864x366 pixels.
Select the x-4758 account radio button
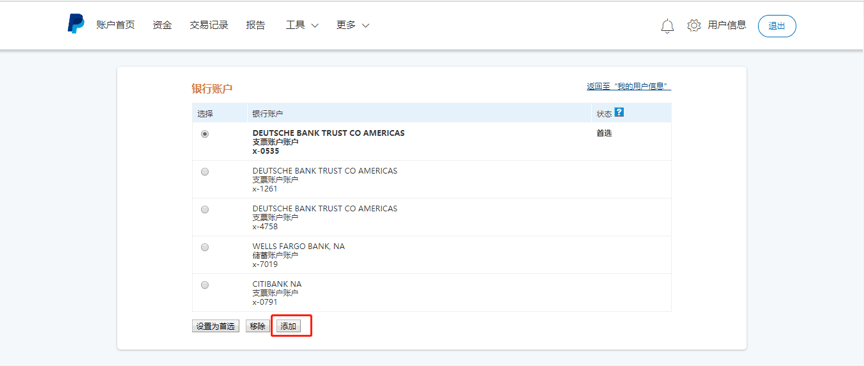(205, 209)
